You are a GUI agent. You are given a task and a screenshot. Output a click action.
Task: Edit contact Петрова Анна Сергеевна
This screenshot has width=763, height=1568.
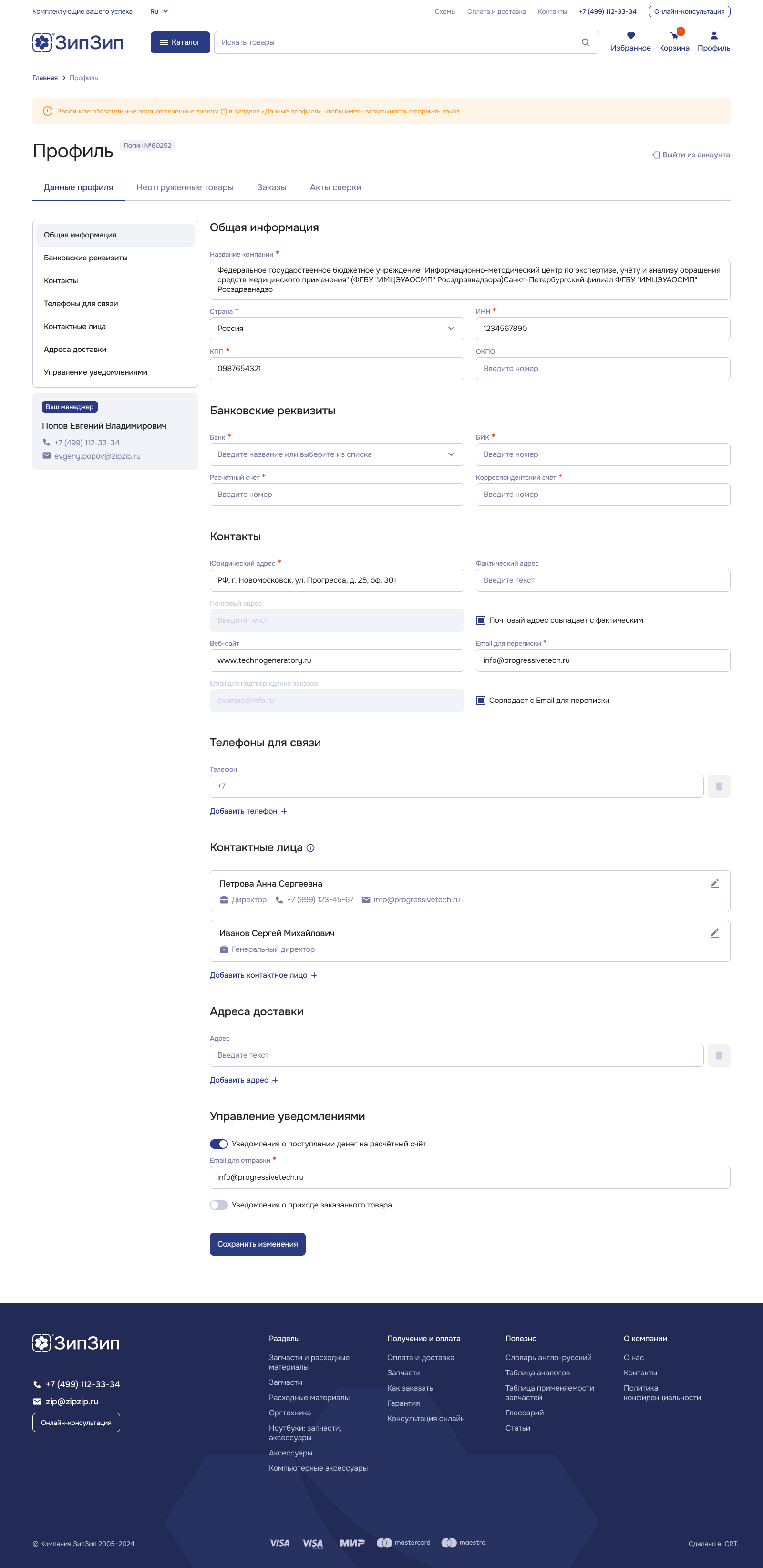point(715,884)
